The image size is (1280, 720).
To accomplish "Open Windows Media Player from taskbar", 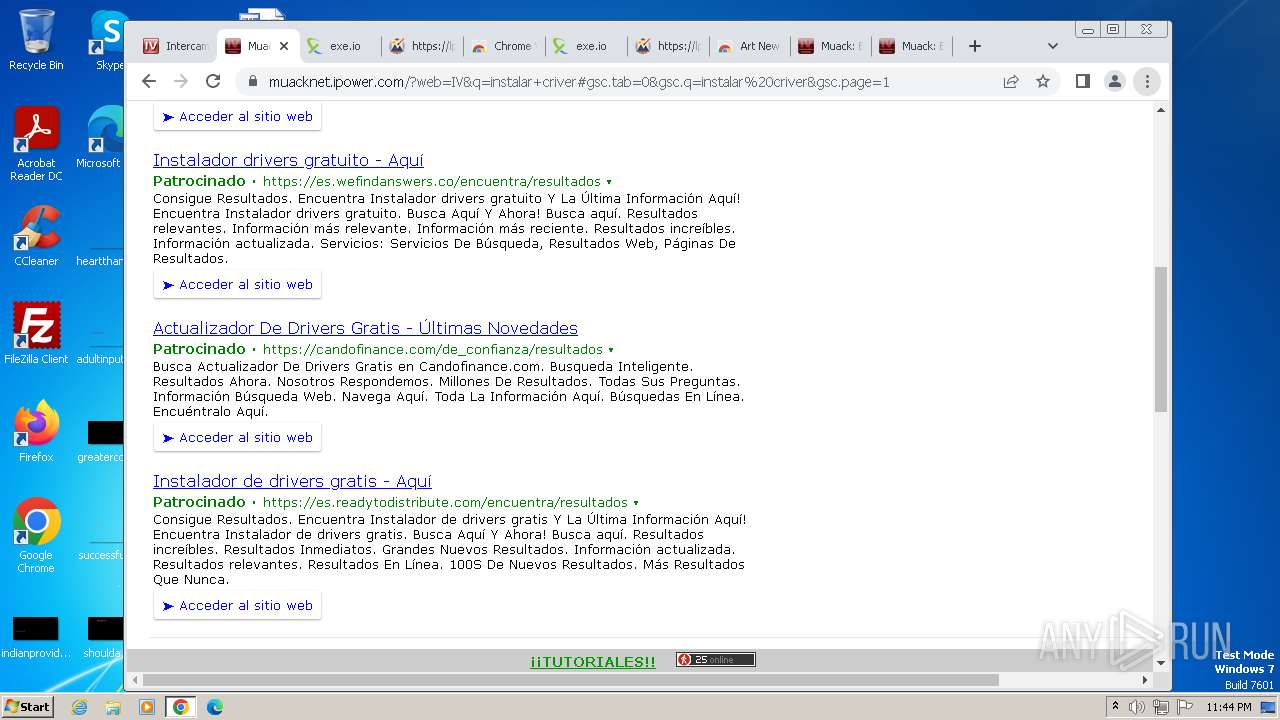I will [147, 707].
